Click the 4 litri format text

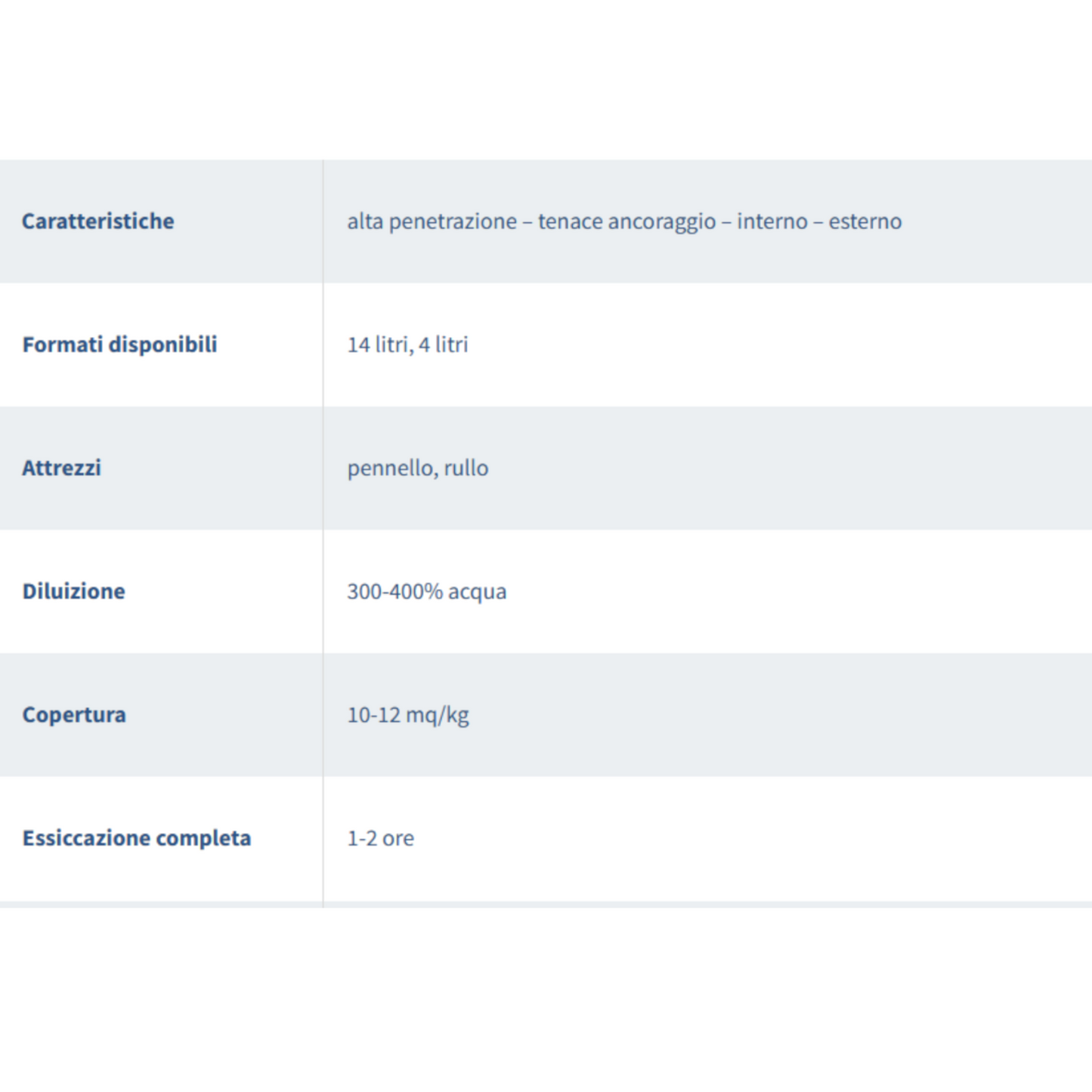(x=444, y=345)
